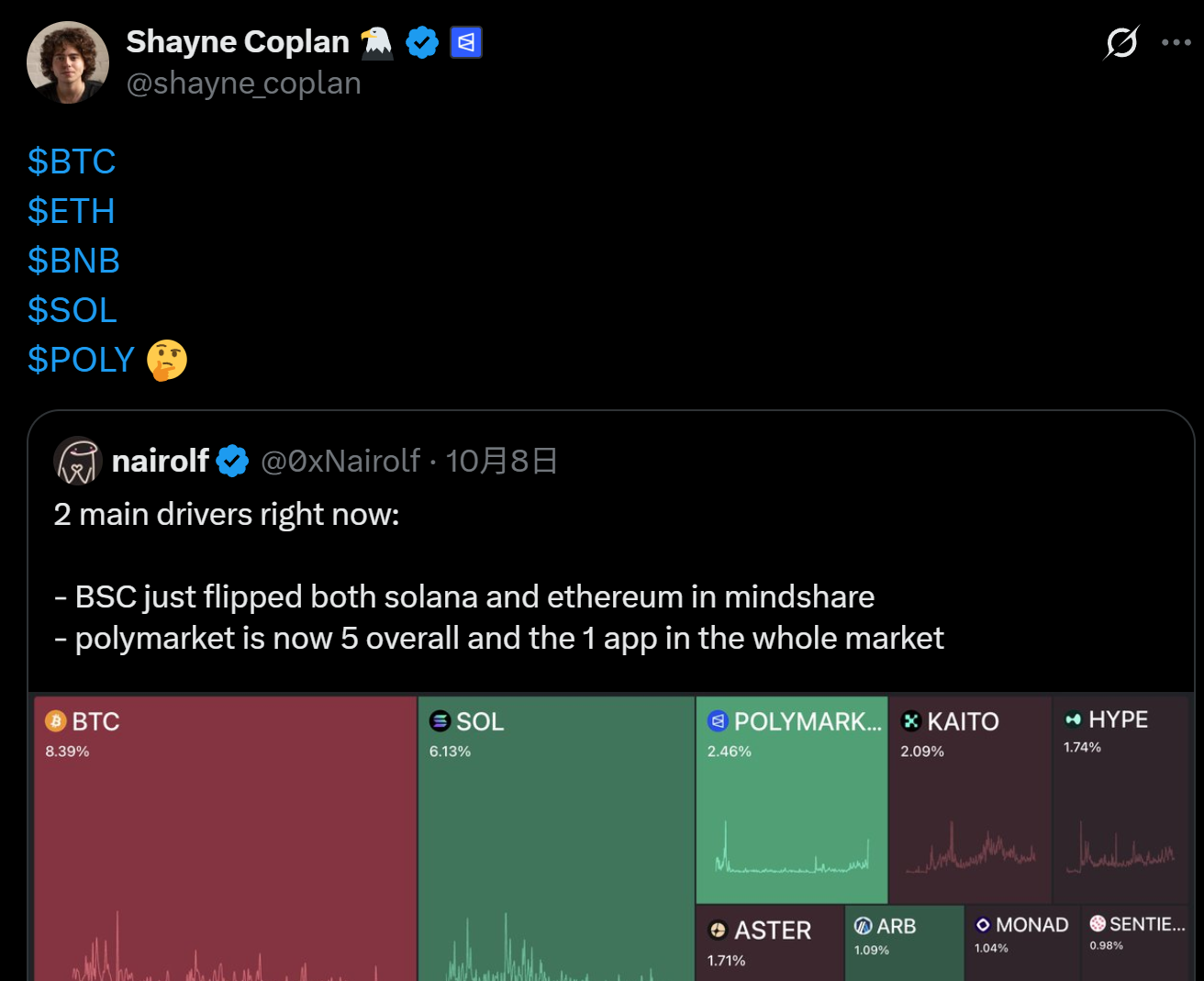The width and height of the screenshot is (1204, 981).
Task: Click the SOL logo icon in heatmap
Action: tap(440, 721)
